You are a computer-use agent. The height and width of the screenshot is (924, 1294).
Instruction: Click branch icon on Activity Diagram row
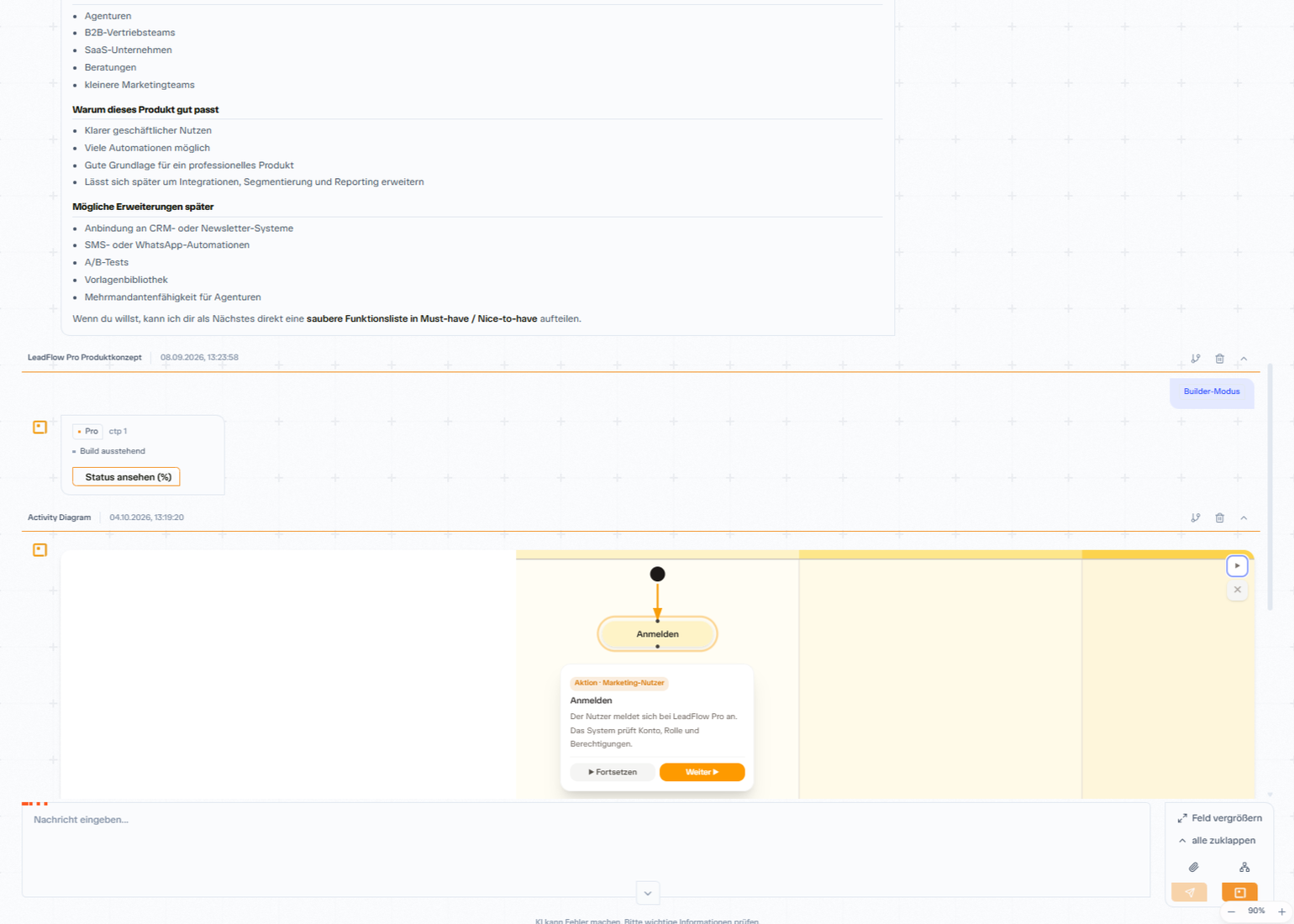1196,517
